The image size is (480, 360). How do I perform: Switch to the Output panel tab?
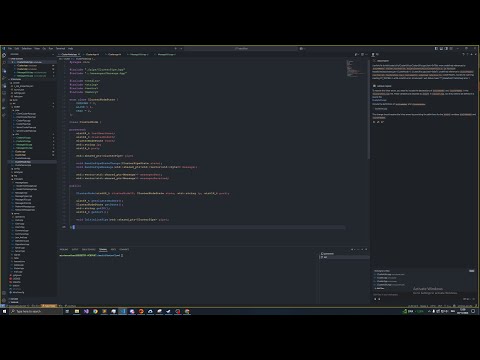pyautogui.click(x=75, y=249)
